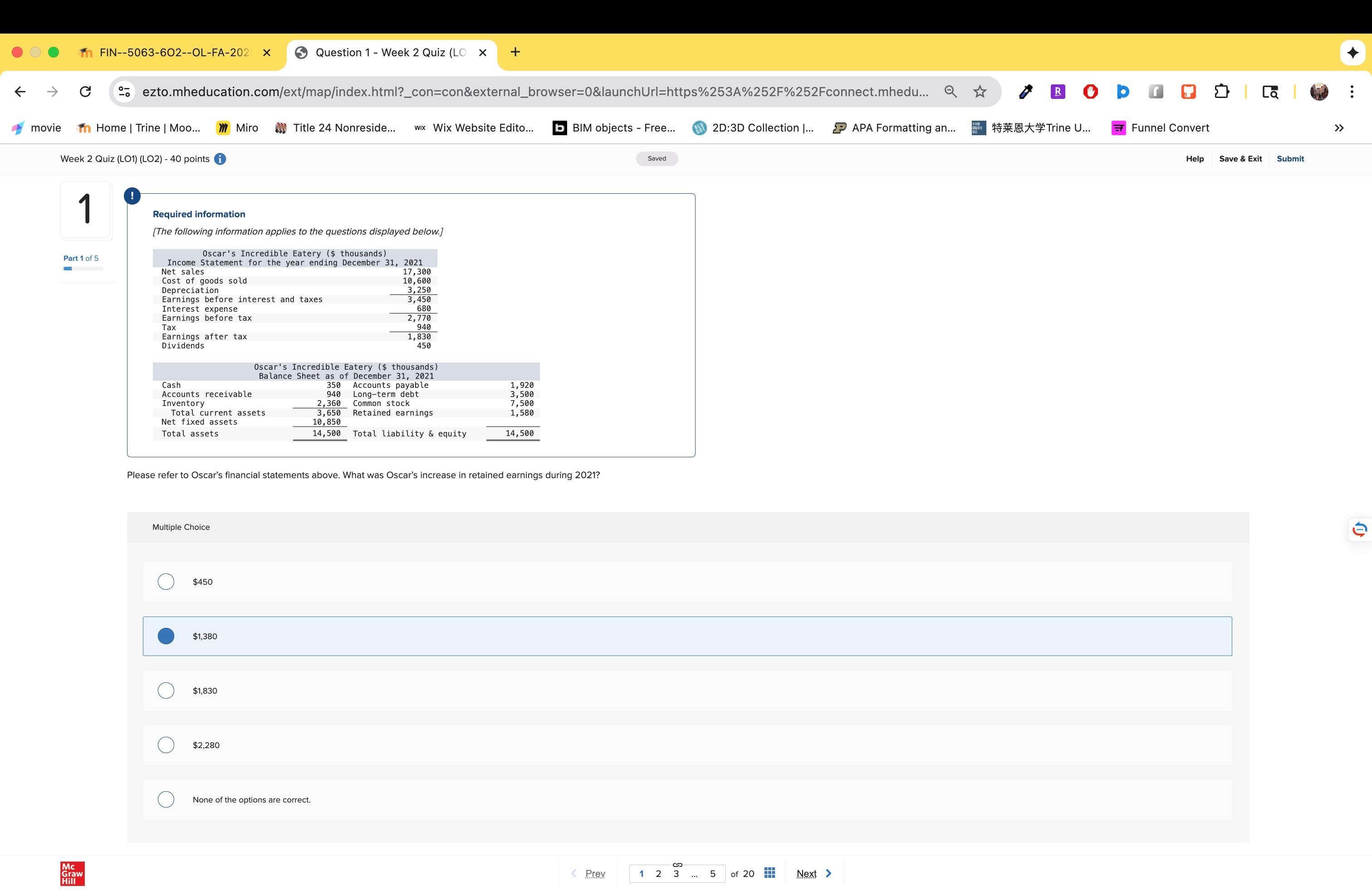This screenshot has width=1372, height=891.
Task: Close the Question 1 quiz tab
Action: click(x=483, y=53)
